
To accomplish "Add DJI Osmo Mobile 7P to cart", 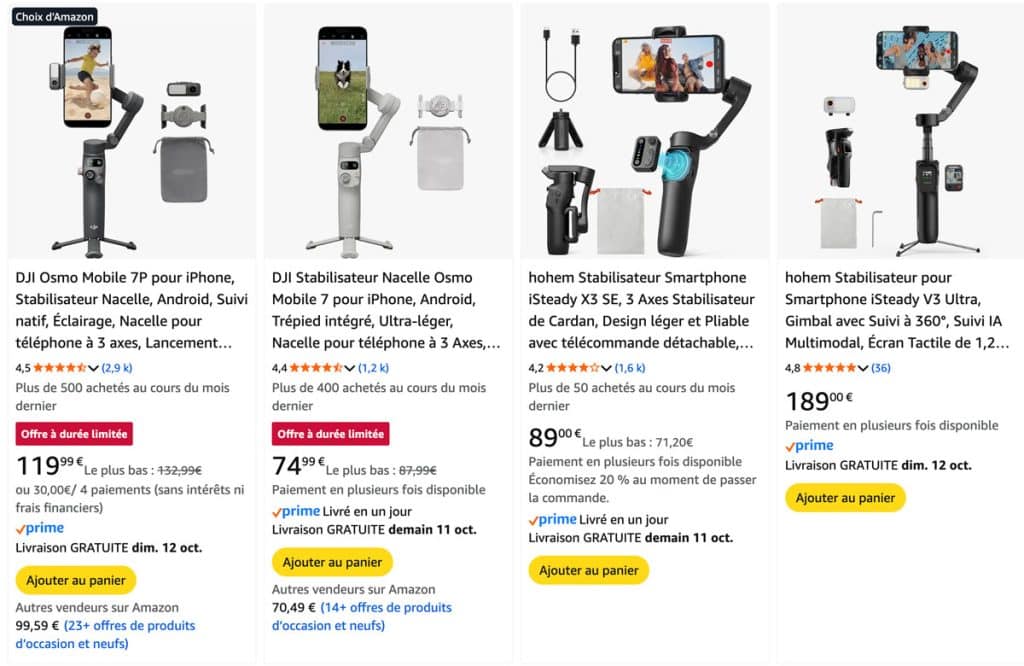I will point(76,580).
